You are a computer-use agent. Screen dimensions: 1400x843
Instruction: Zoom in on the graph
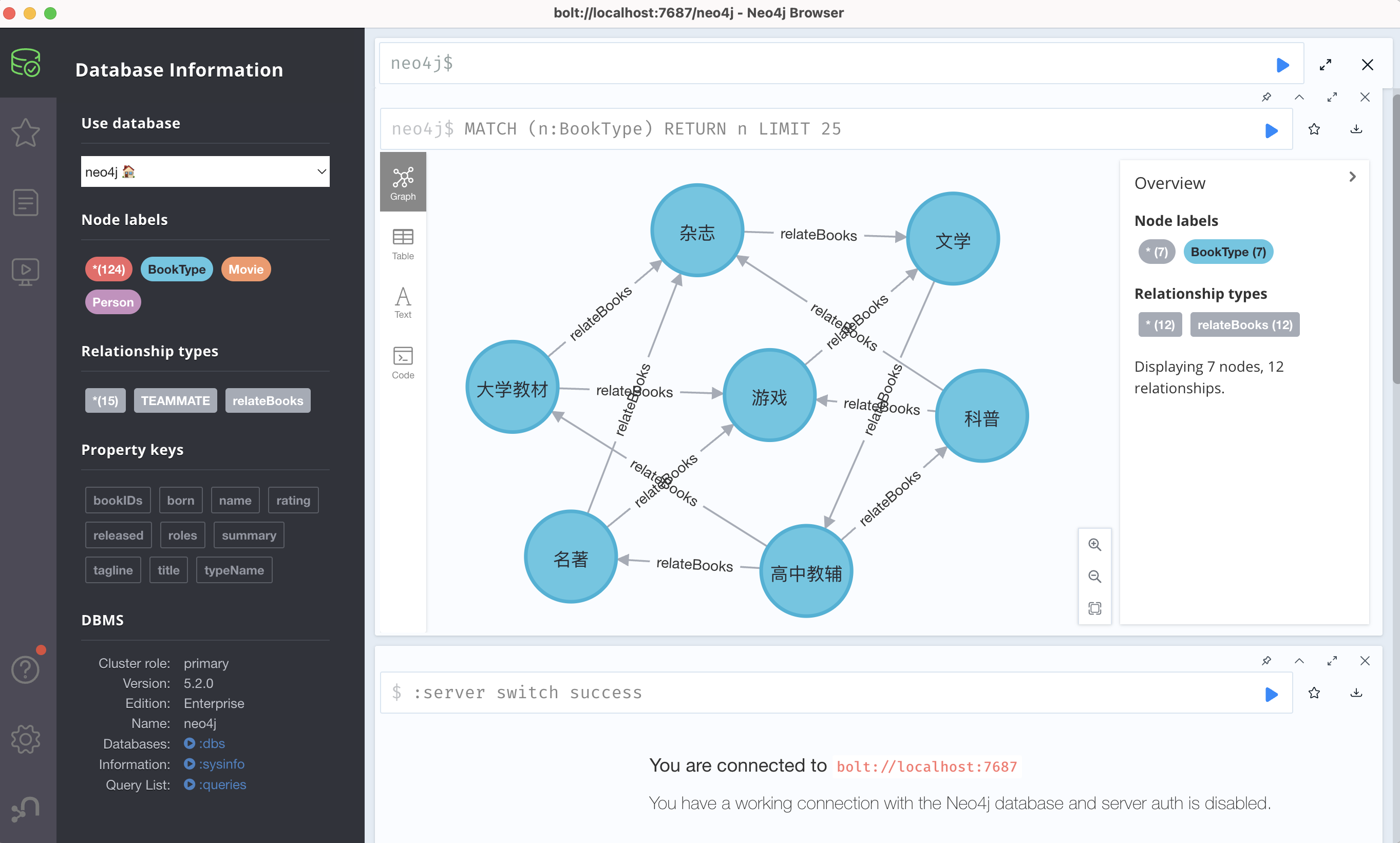[1094, 544]
